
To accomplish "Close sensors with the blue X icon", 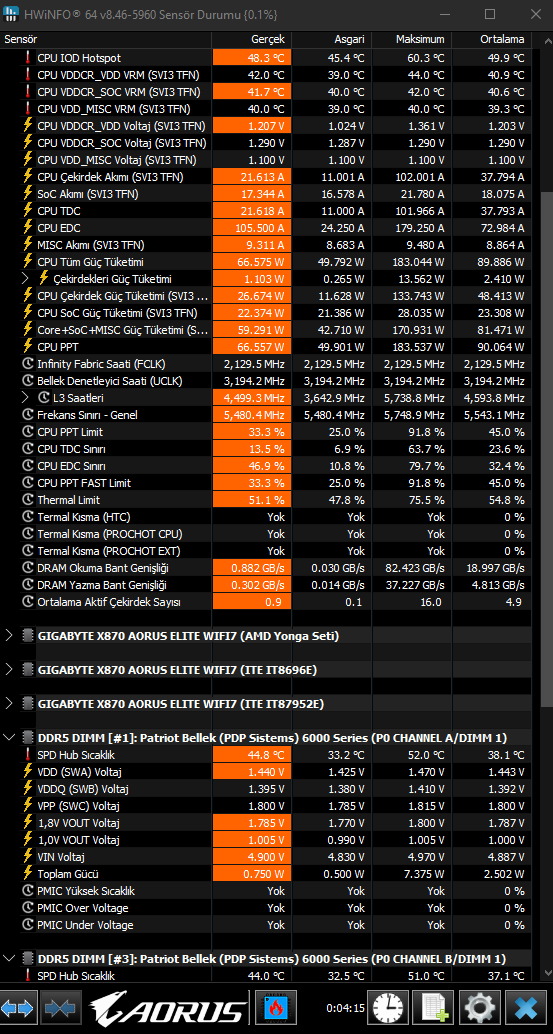I will tap(526, 1009).
